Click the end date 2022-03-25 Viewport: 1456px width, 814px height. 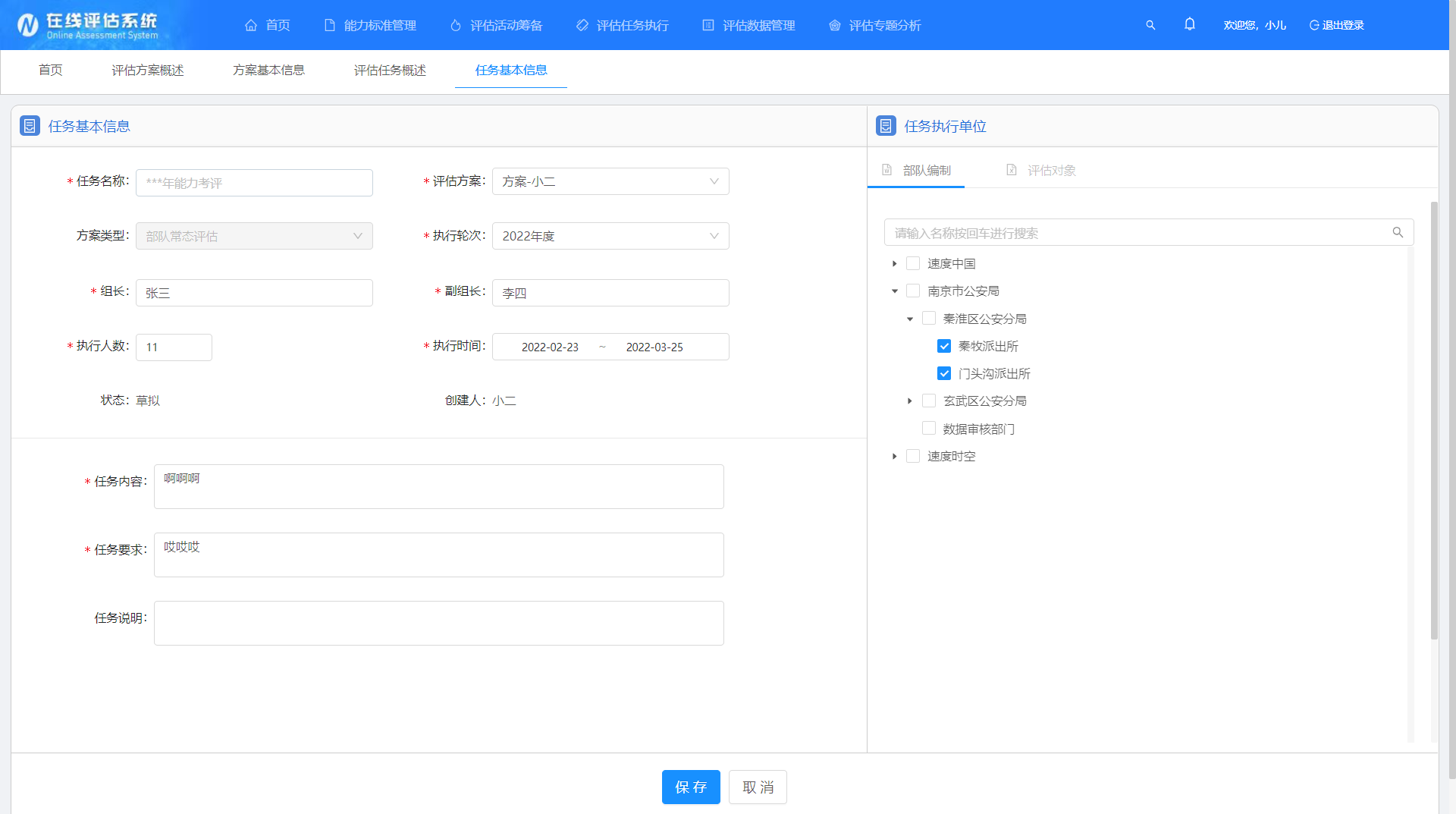pos(654,347)
